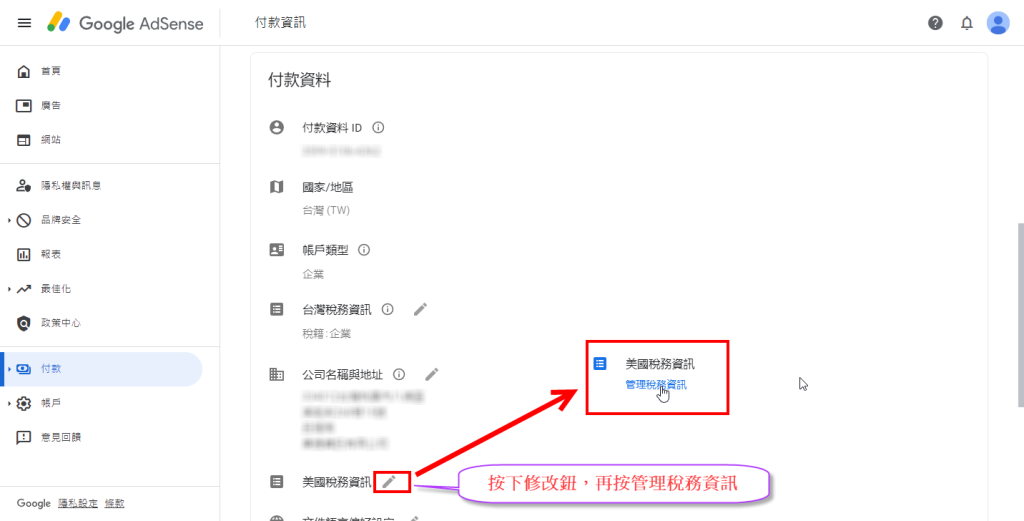View notifications via bell icon
1024x521 pixels.
pyautogui.click(x=967, y=24)
